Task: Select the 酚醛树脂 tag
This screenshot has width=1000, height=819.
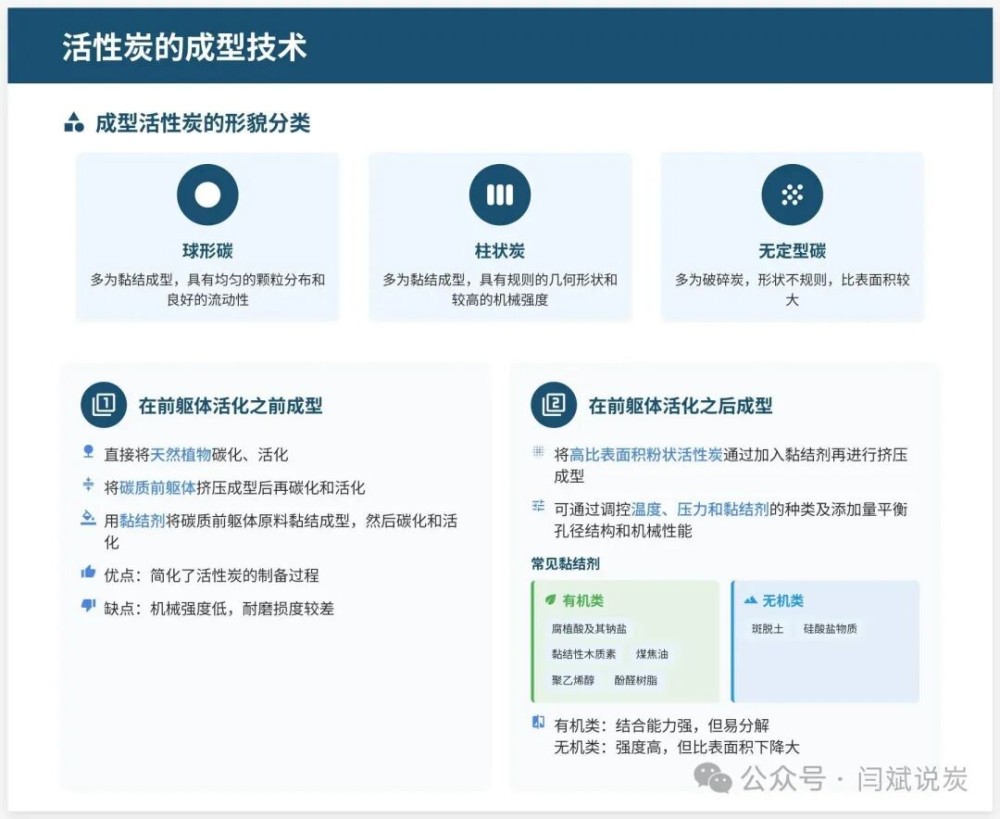Action: pyautogui.click(x=636, y=681)
